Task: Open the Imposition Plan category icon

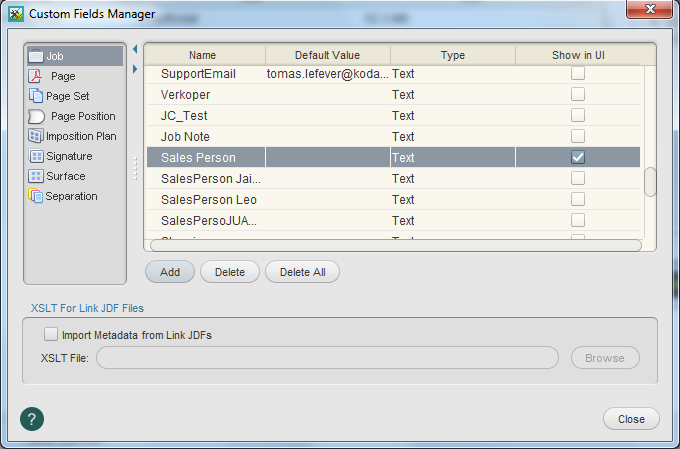Action: 36,136
